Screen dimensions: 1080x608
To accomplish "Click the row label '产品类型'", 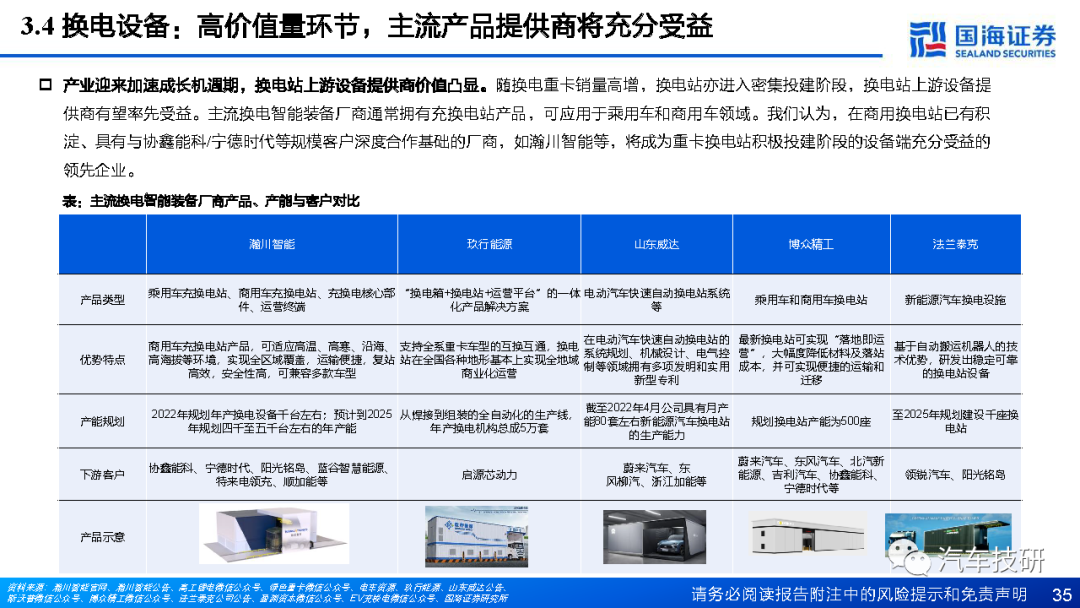I will pyautogui.click(x=103, y=300).
